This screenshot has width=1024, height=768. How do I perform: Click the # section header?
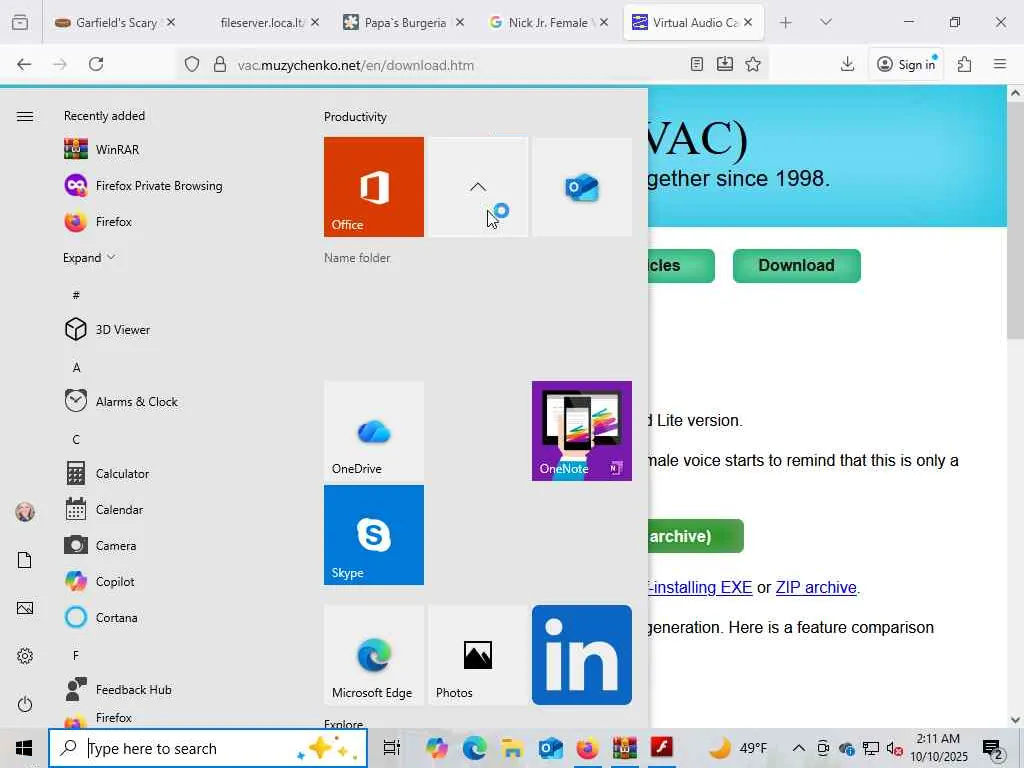(76, 295)
